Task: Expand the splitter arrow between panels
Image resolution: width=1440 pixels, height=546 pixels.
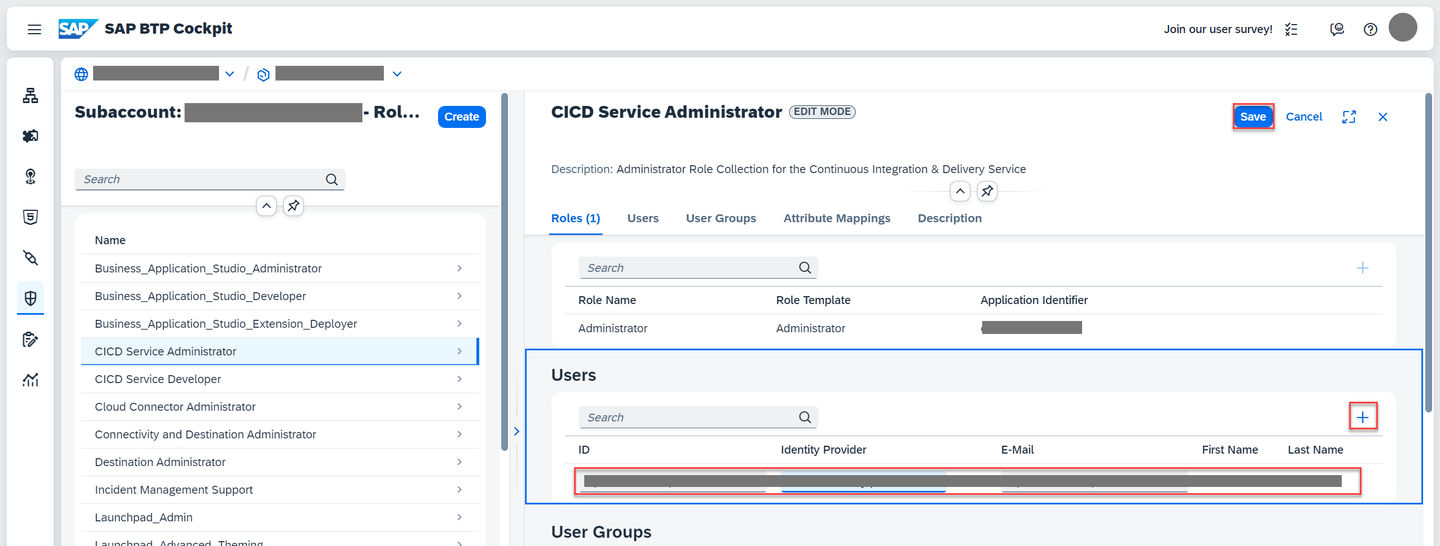Action: (517, 432)
